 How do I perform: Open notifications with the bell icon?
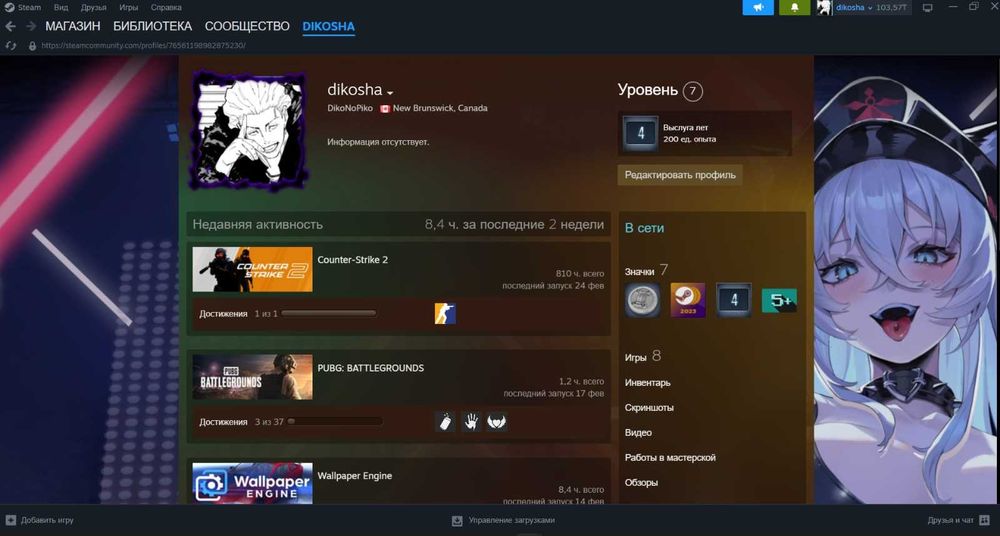795,8
